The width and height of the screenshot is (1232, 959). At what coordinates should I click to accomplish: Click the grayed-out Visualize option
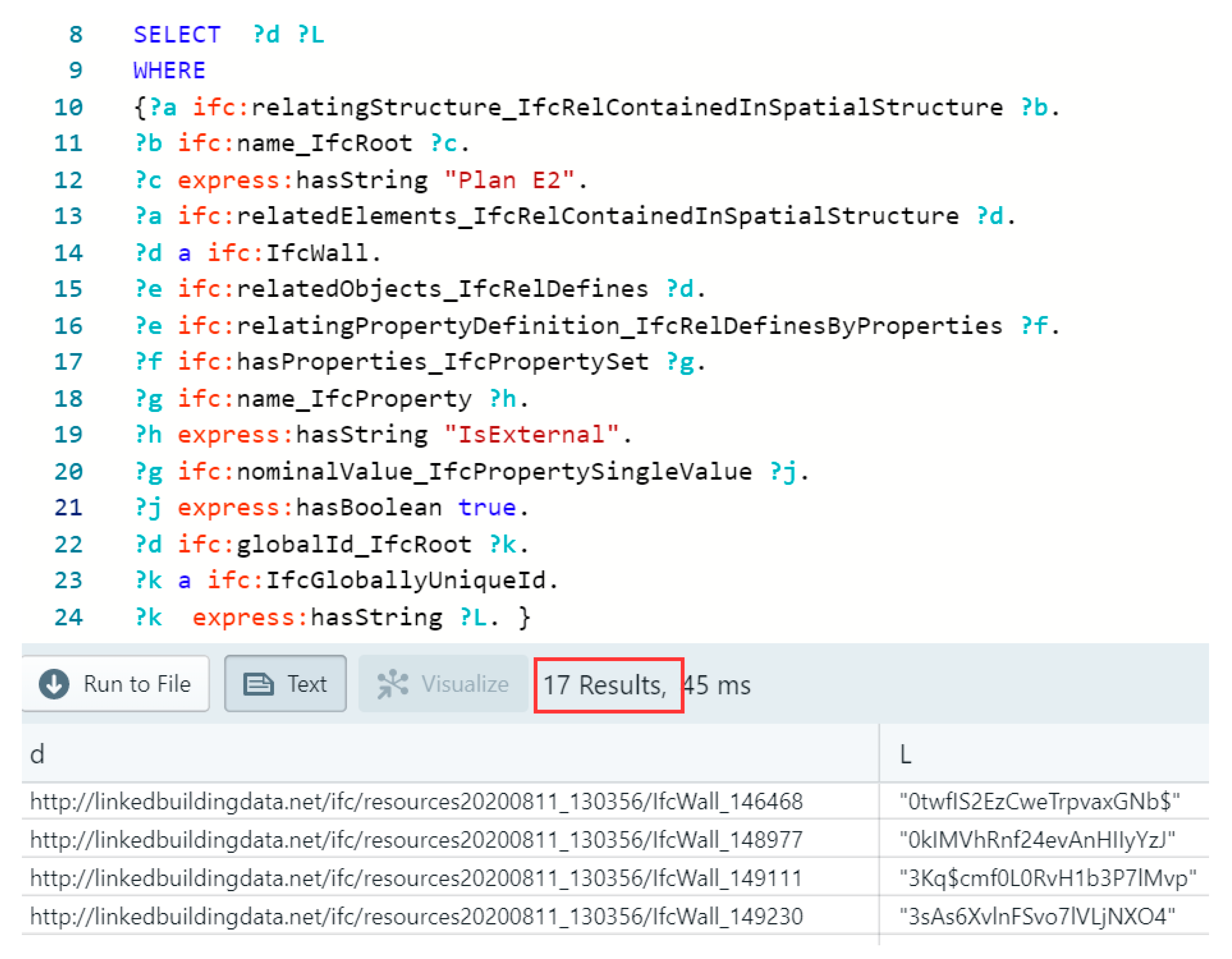(x=443, y=684)
